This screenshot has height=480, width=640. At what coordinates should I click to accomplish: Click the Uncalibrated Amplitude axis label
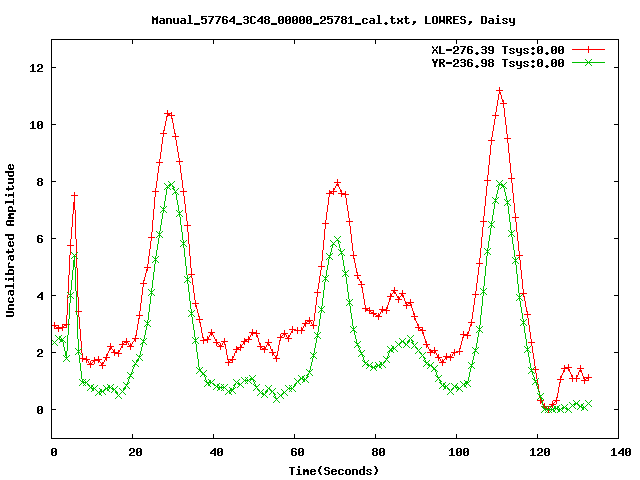10,240
